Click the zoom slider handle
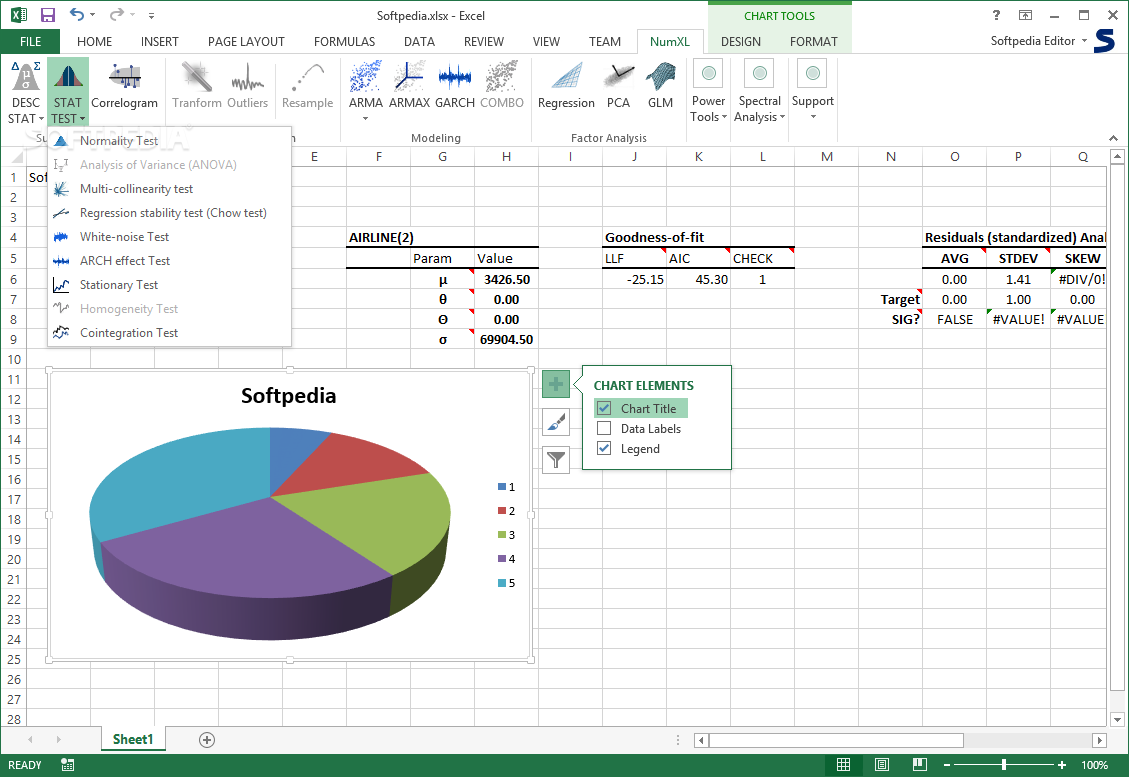This screenshot has width=1129, height=777. [x=1004, y=765]
